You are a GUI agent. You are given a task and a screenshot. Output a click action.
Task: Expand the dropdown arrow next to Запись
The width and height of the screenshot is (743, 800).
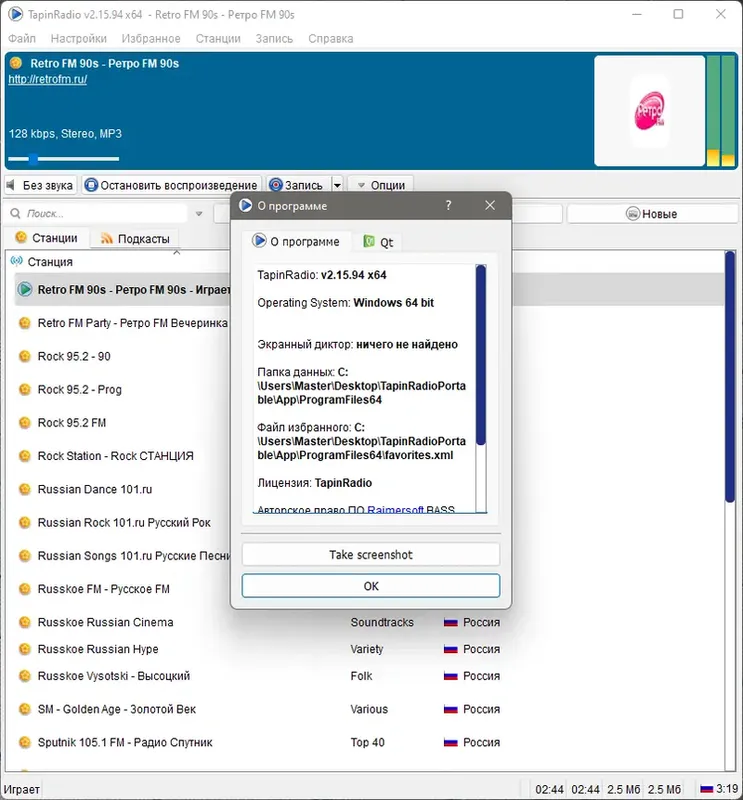(337, 185)
